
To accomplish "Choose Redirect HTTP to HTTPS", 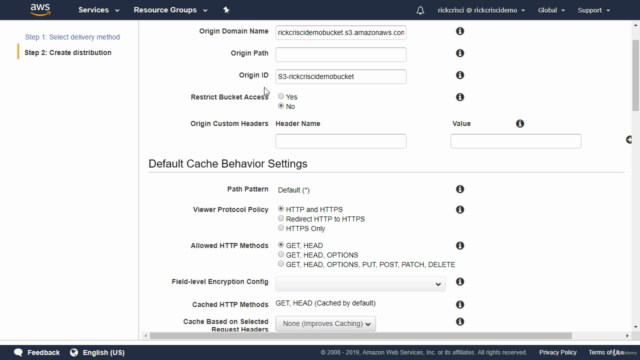I will (x=281, y=219).
